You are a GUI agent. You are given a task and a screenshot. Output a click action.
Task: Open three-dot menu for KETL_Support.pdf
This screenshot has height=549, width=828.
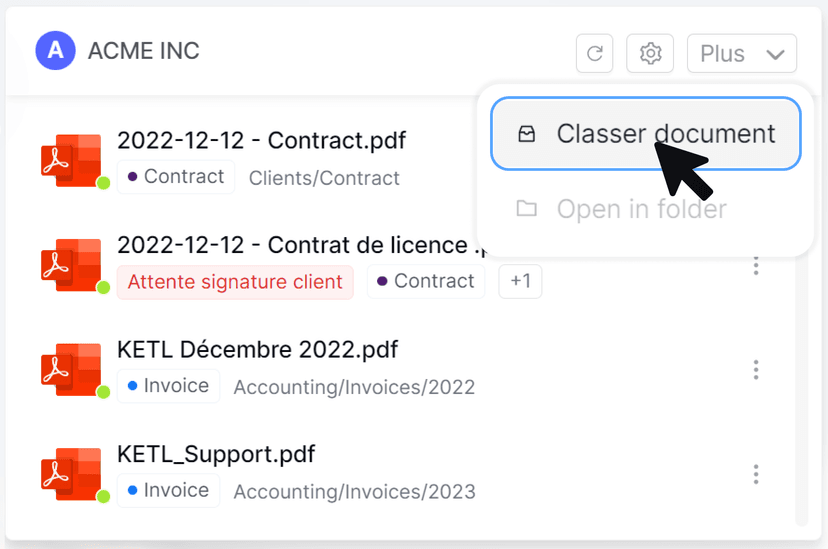point(756,474)
